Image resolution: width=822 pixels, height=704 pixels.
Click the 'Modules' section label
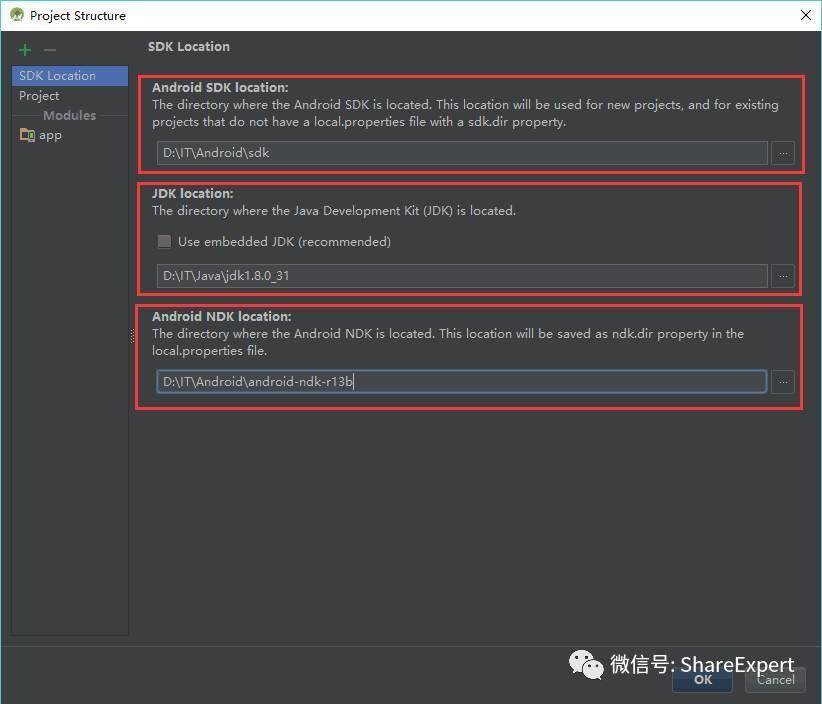[x=70, y=115]
